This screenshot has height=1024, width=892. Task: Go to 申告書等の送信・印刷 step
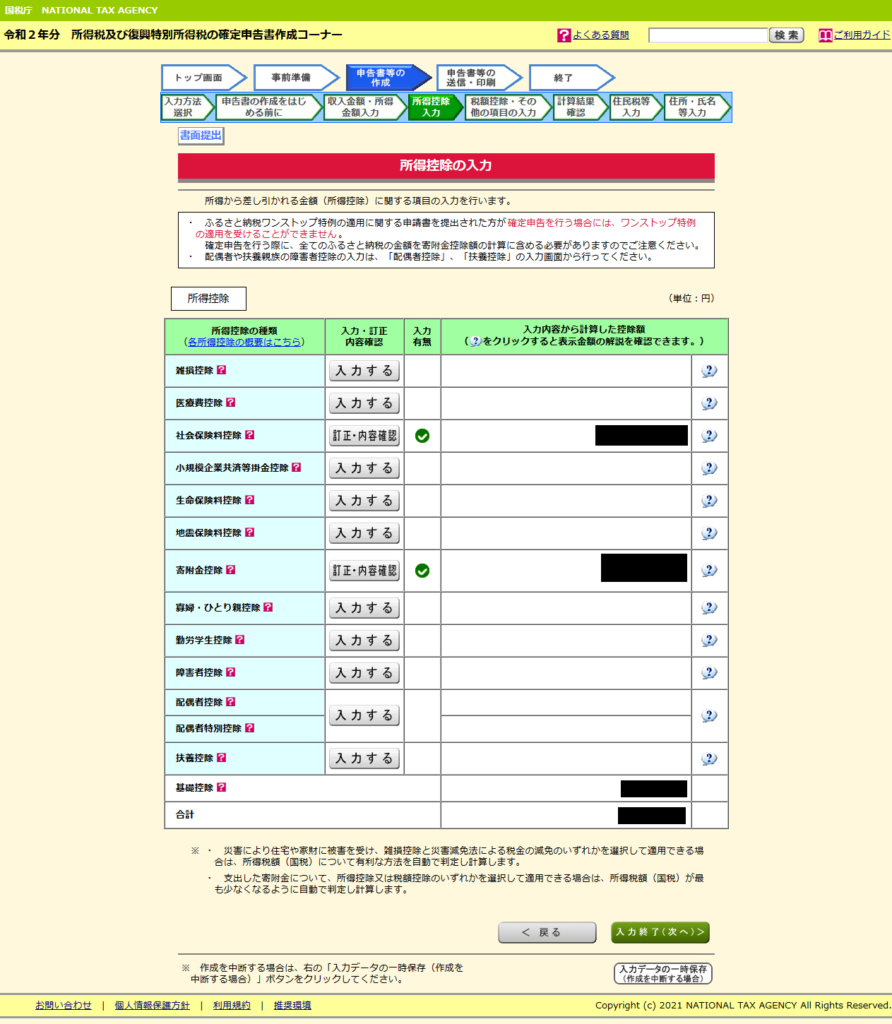(479, 78)
